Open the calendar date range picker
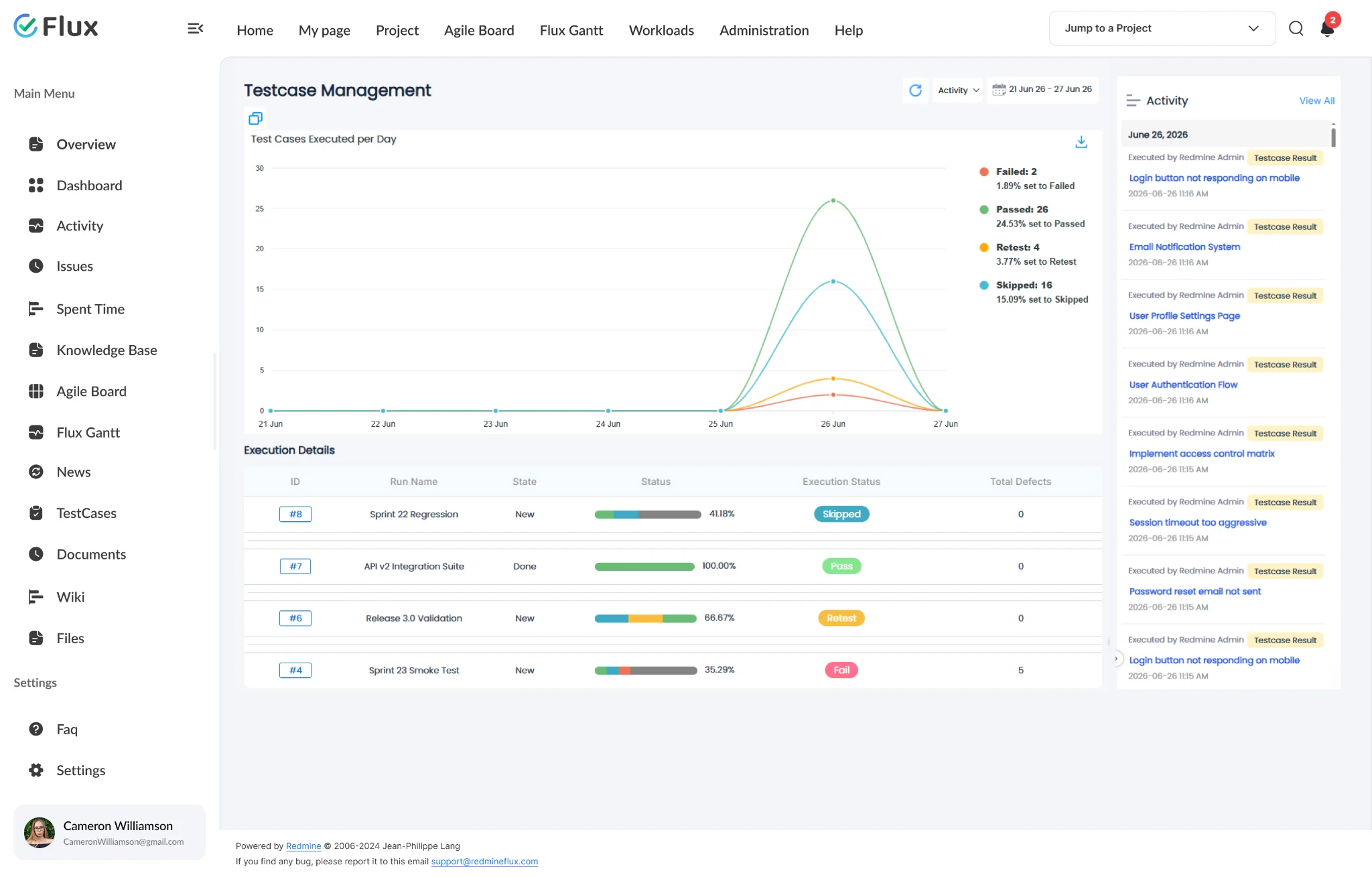 point(1042,89)
